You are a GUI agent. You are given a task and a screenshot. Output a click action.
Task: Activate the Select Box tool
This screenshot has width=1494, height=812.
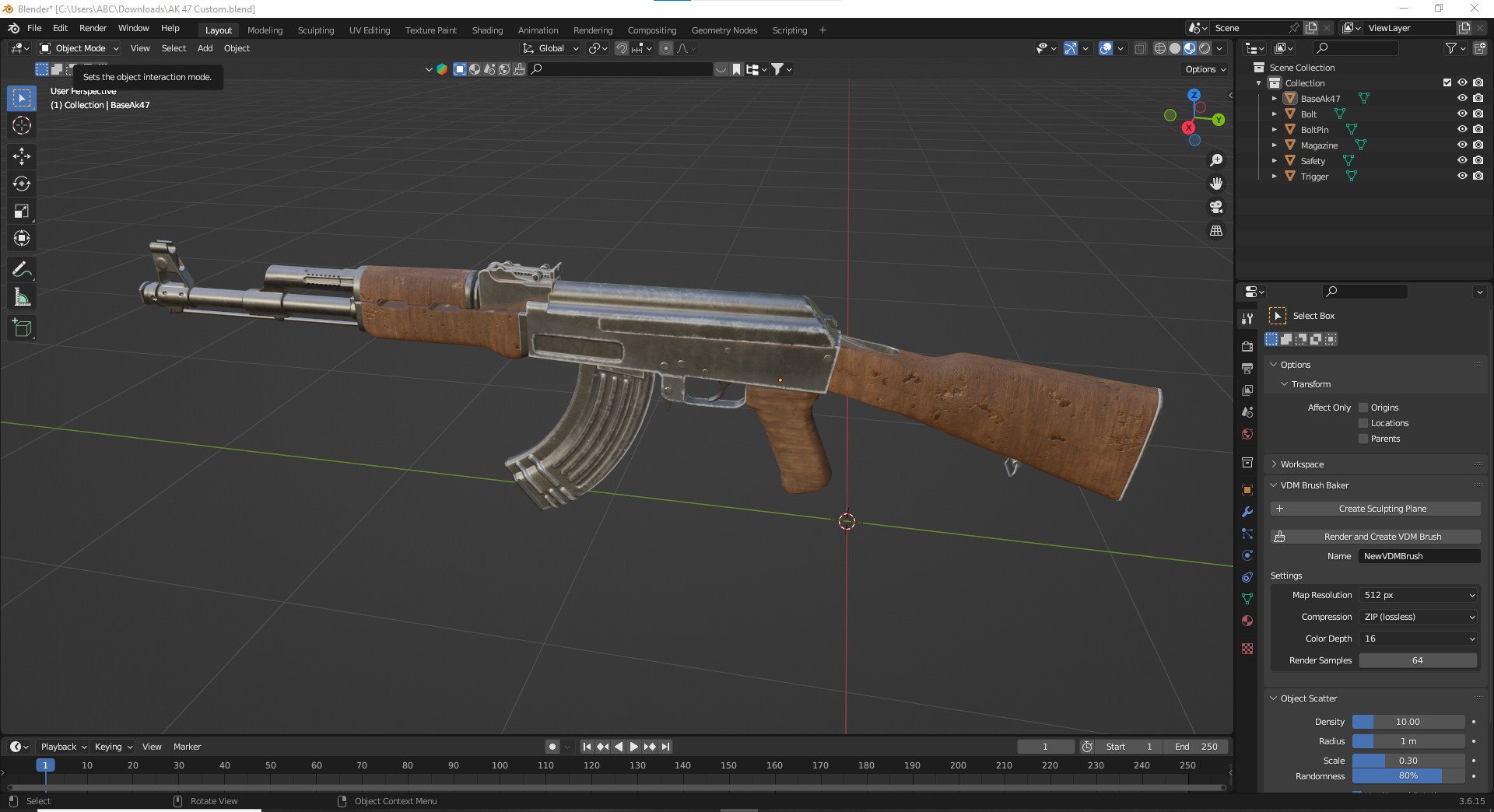tap(22, 98)
